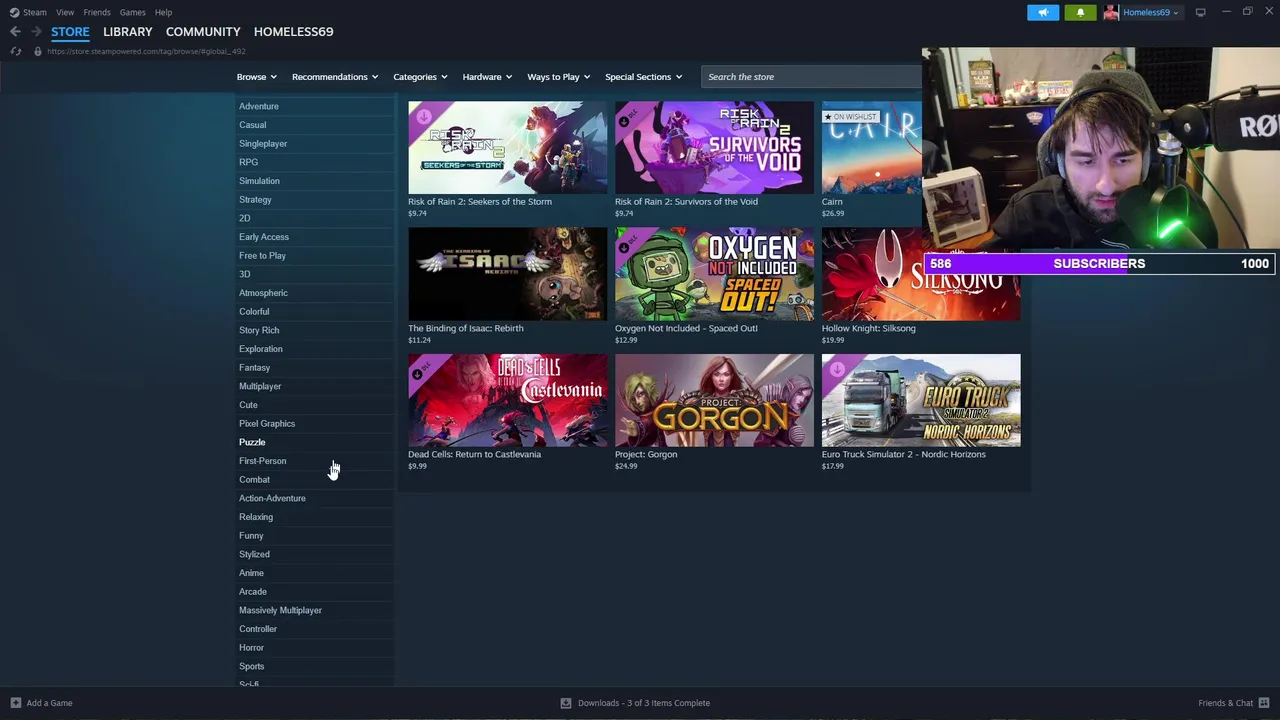Switch to the COMMUNITY tab
Screen dimensions: 1280x720
[203, 32]
